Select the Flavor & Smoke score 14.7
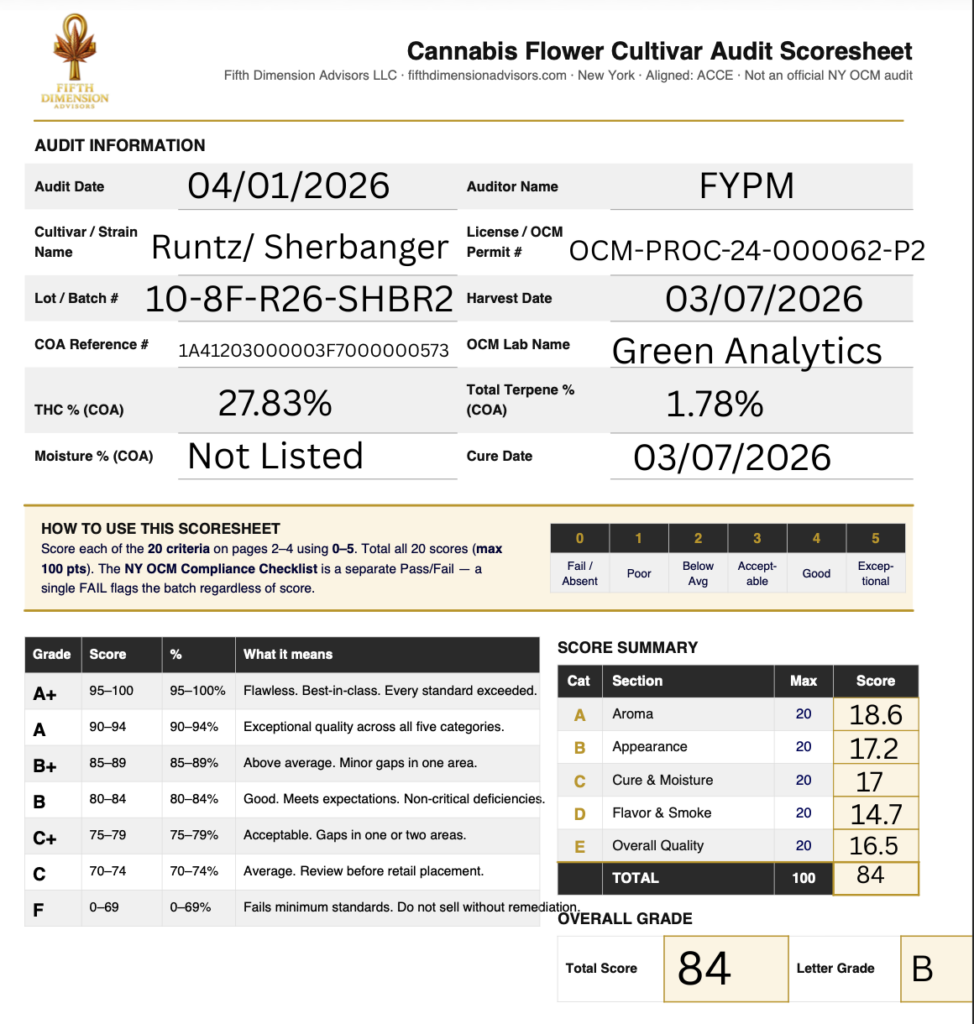This screenshot has height=1024, width=974. (875, 813)
